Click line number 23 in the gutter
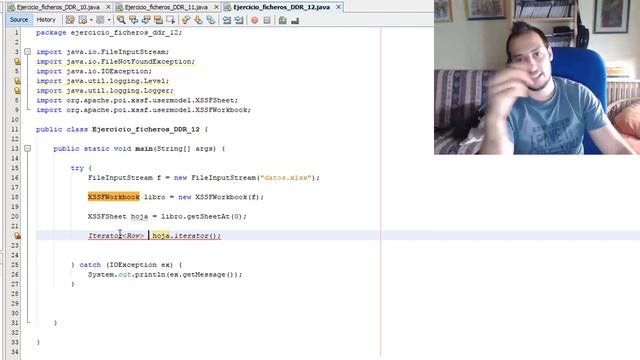The image size is (640, 360). 15,246
